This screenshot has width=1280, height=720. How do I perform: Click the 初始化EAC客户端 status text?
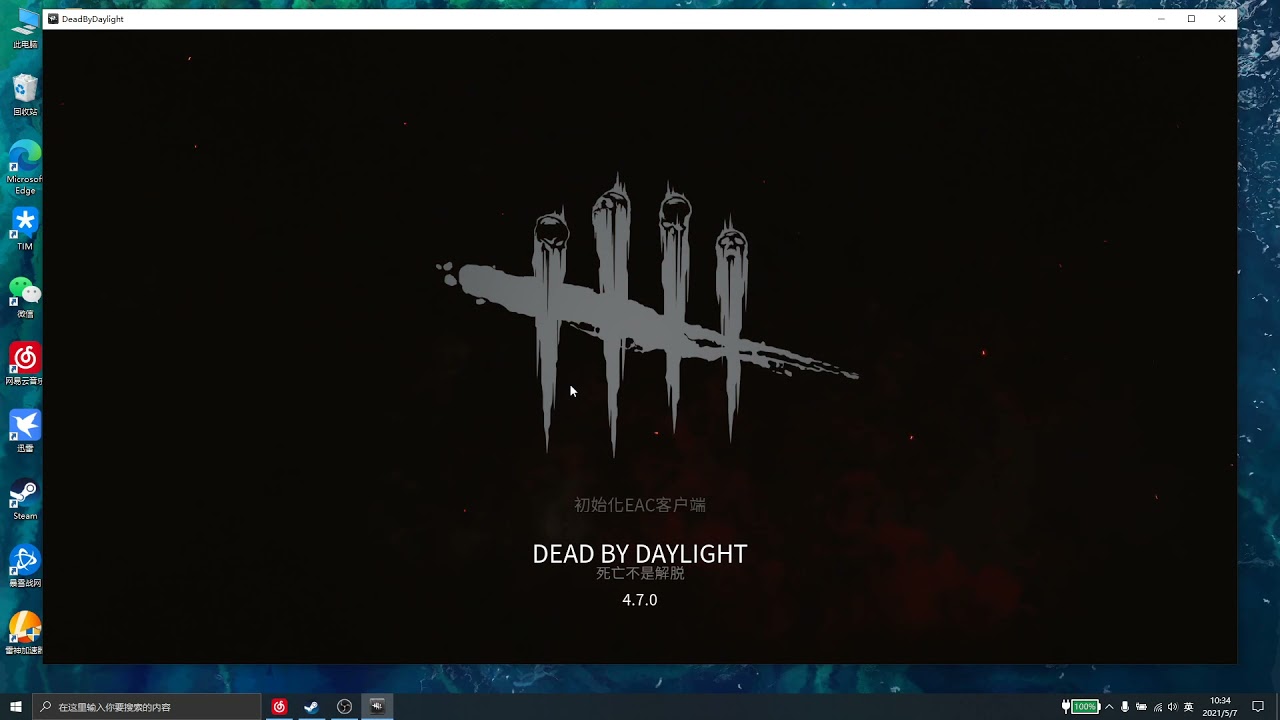tap(640, 505)
